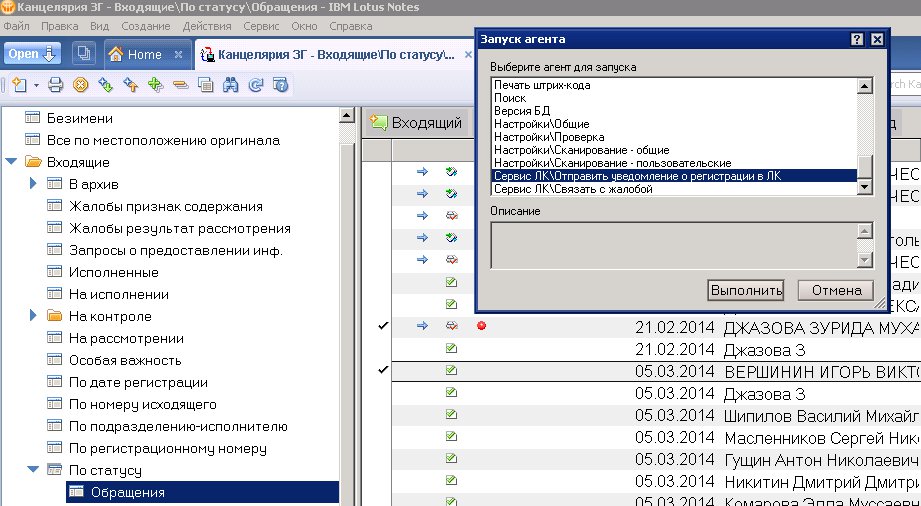The width and height of the screenshot is (921, 506).
Task: Click the Stop (orange X) toolbar icon
Action: [x=81, y=85]
